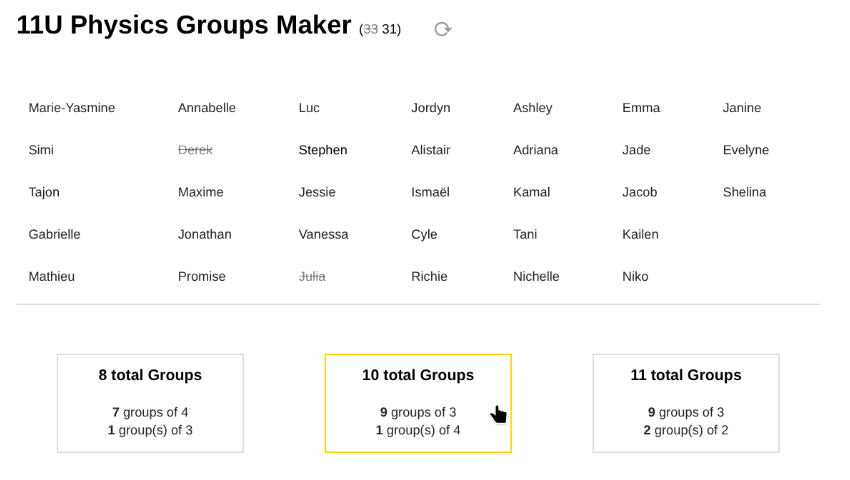The height and width of the screenshot is (480, 850).
Task: Mark Gabrielle as absent
Action: point(55,234)
